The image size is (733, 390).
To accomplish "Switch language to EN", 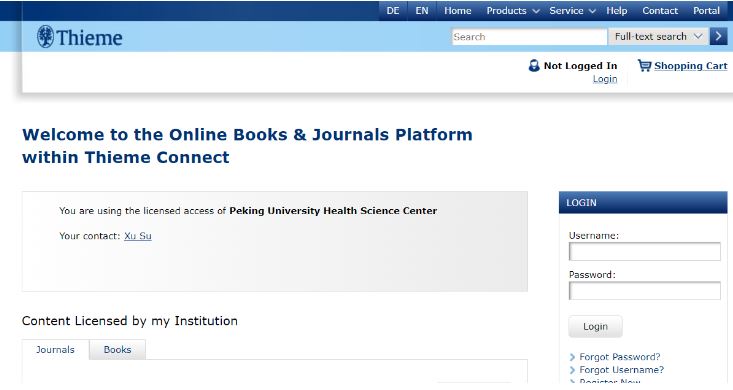I will [422, 11].
